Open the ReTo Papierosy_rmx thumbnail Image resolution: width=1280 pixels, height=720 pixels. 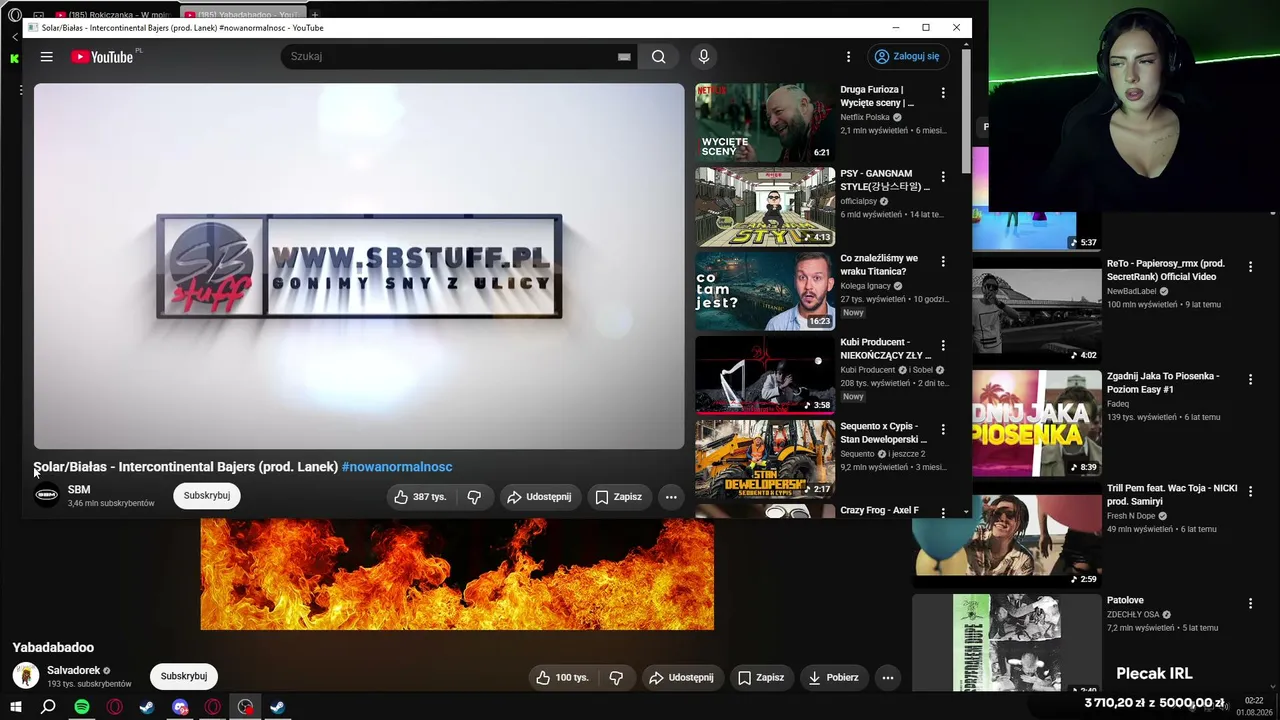(1037, 310)
